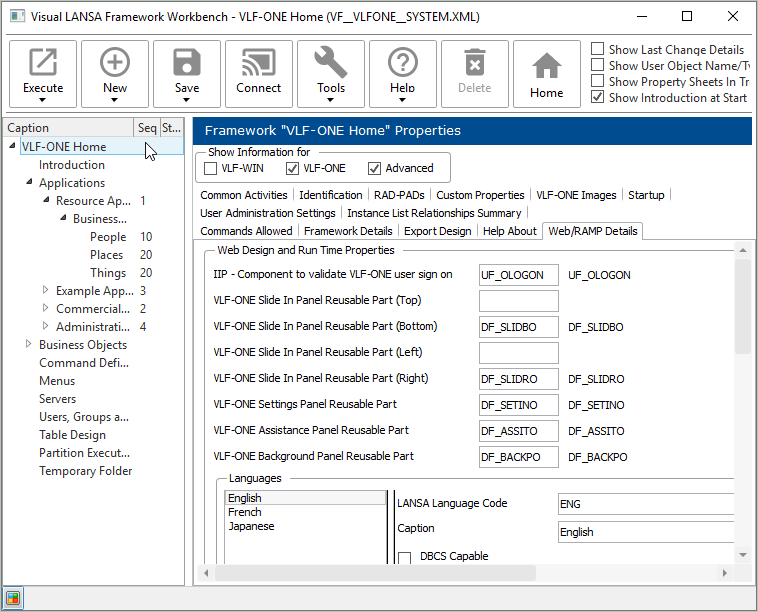Switch to the Framework Details tab
Viewport: 758px width, 612px height.
348,231
